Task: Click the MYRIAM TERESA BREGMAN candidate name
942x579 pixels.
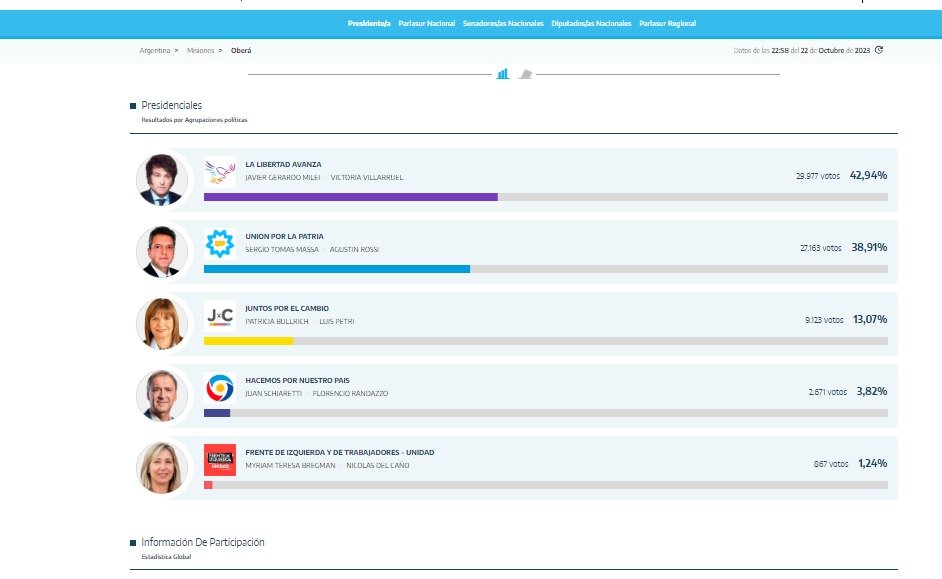Action: point(290,466)
